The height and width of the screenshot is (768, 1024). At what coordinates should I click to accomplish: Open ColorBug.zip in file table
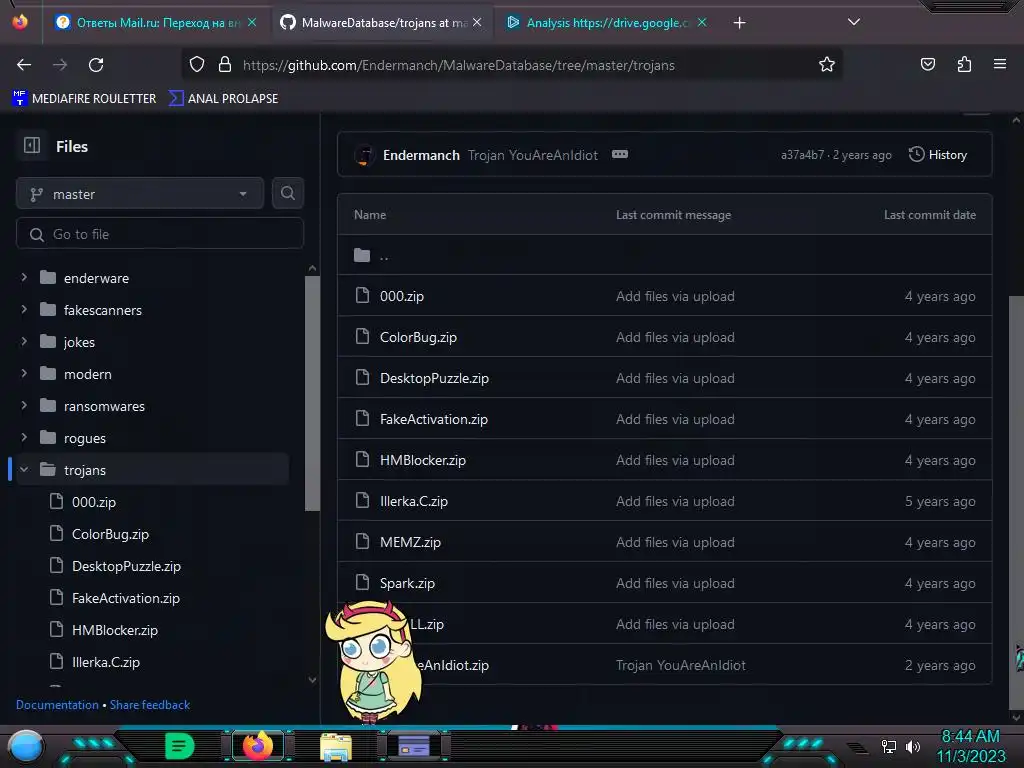418,337
